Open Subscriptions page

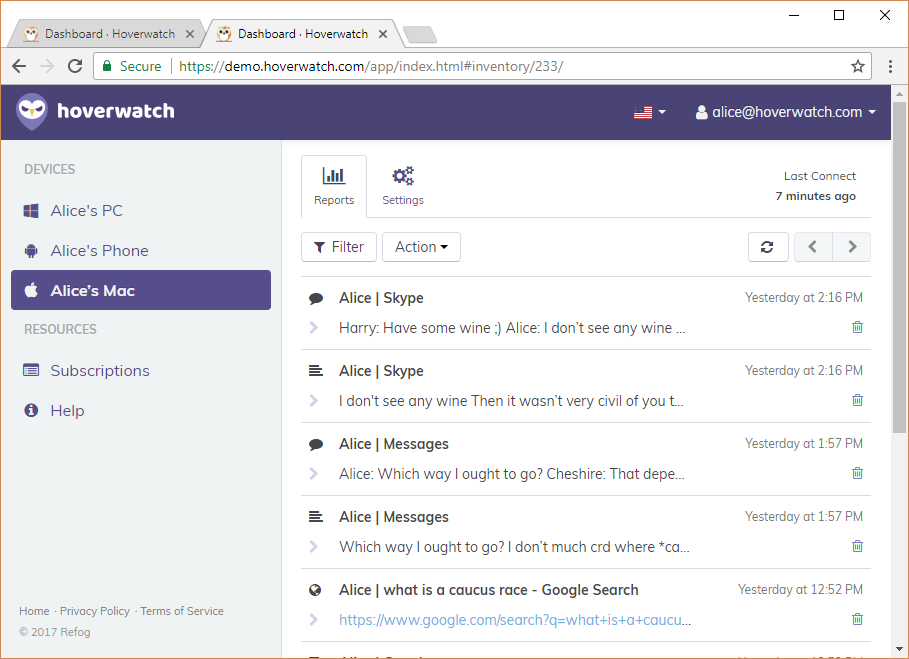click(x=141, y=370)
